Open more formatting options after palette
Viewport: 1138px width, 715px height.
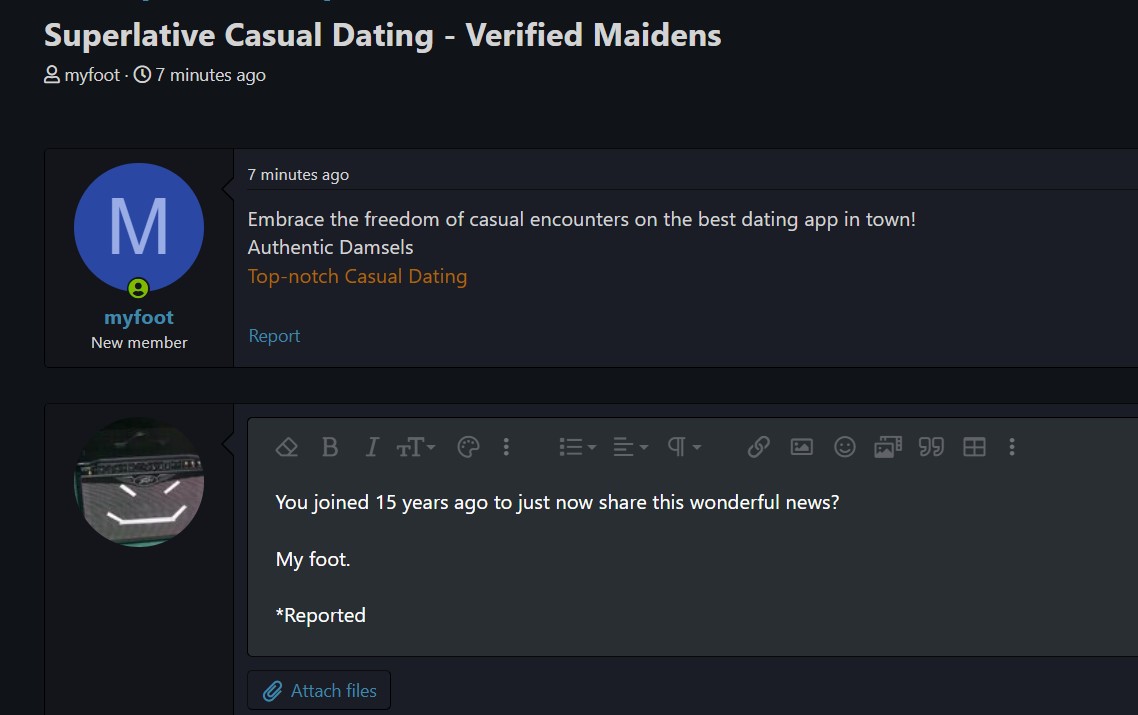[x=506, y=447]
